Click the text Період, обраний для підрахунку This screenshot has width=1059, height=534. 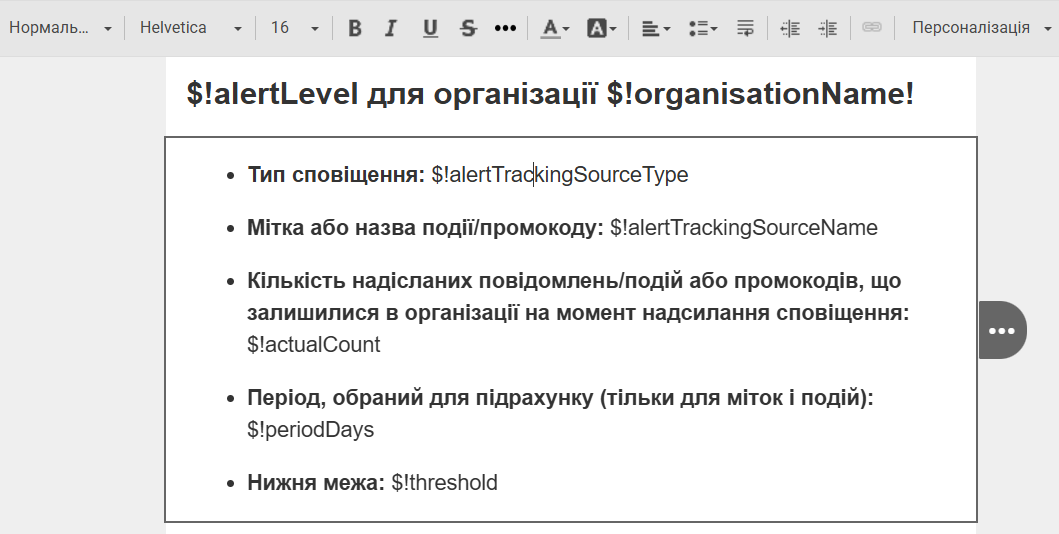[x=421, y=398]
